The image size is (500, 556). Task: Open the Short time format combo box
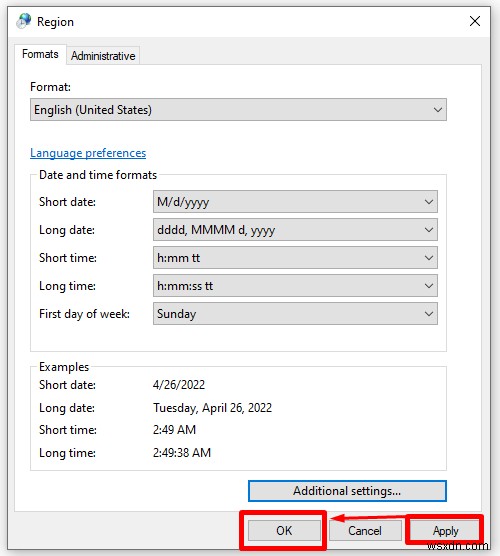295,258
